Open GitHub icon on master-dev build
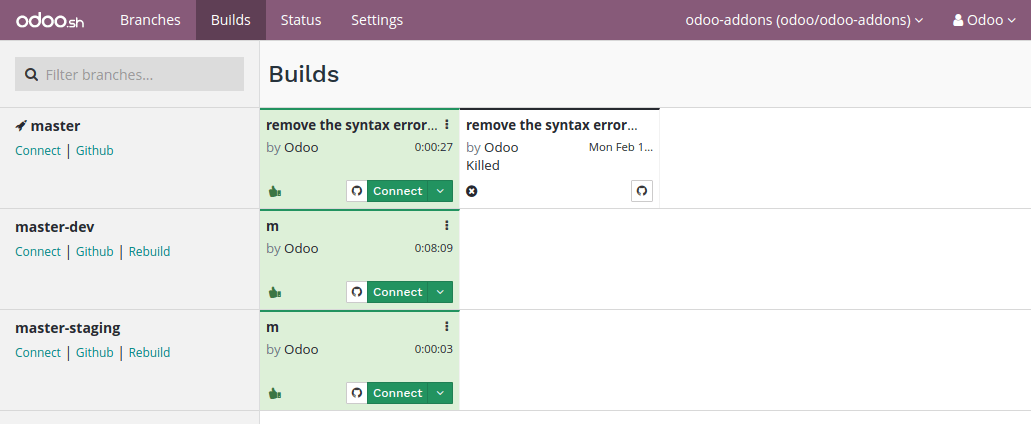The height and width of the screenshot is (424, 1031). [356, 292]
